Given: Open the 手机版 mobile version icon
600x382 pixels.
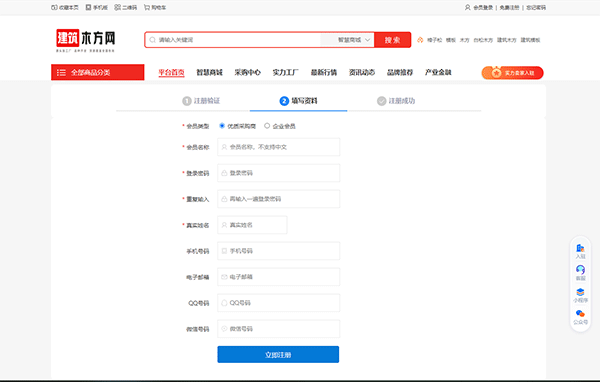Looking at the screenshot, I should point(88,7).
